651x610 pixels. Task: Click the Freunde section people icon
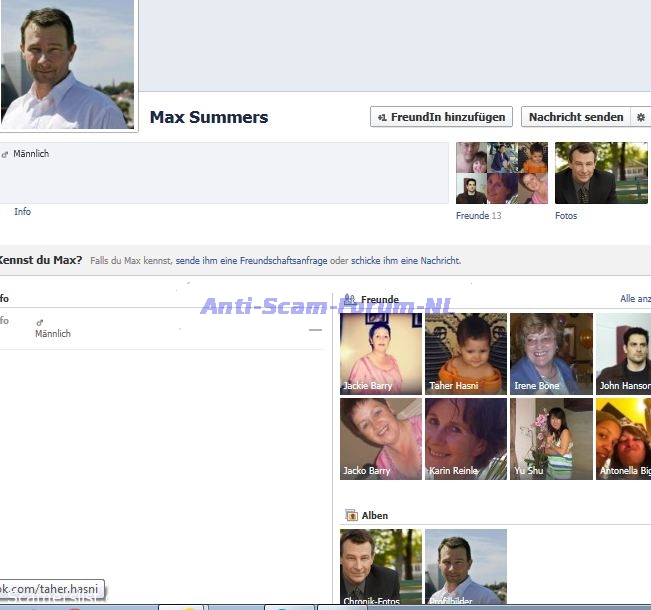(350, 299)
